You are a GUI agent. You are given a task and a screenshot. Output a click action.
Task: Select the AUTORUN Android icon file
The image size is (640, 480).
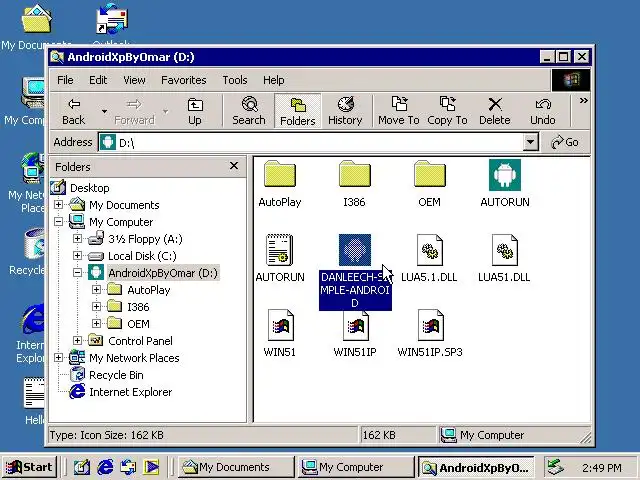[505, 184]
